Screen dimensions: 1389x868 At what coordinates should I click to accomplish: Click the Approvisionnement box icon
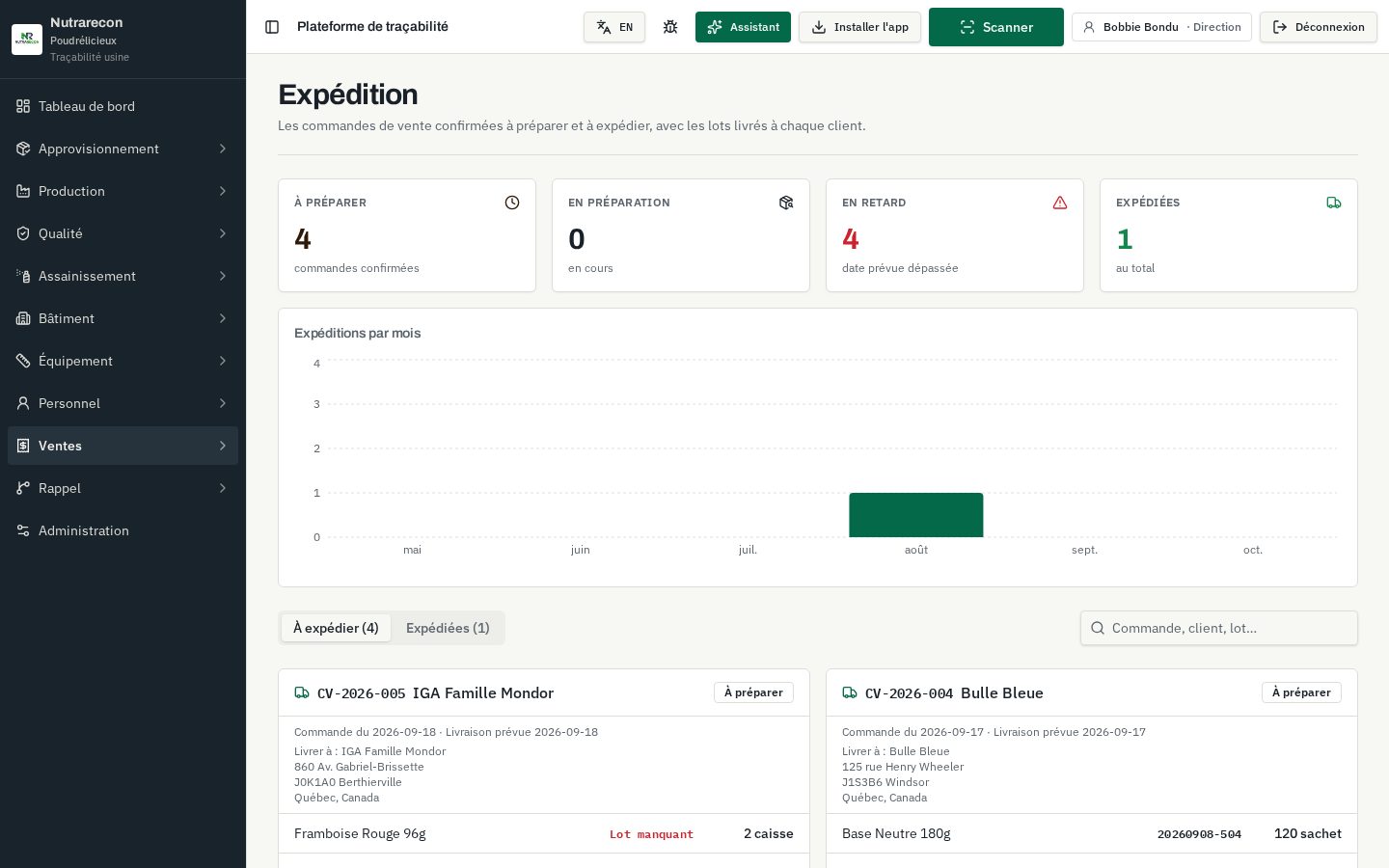tap(23, 149)
